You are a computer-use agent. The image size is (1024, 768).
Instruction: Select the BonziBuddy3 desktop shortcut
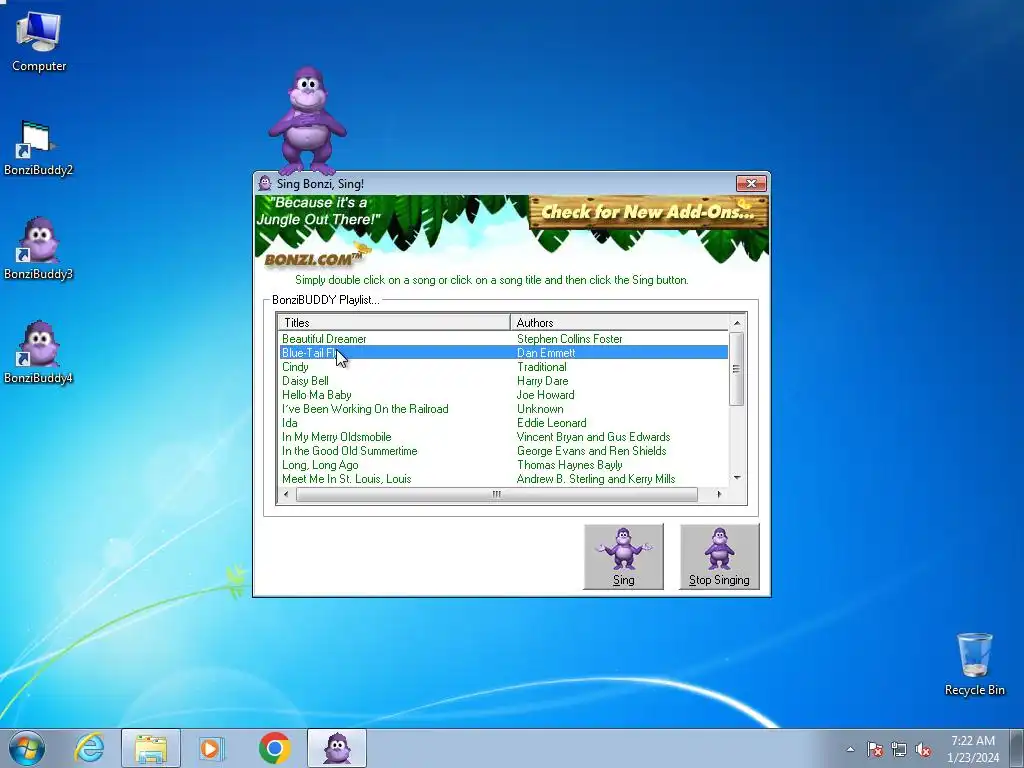click(38, 249)
